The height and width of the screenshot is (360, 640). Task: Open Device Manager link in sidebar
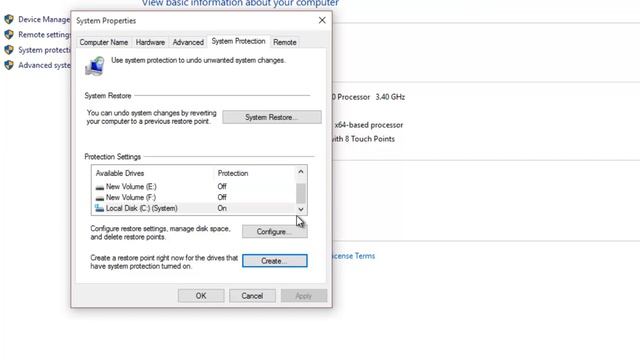[44, 20]
